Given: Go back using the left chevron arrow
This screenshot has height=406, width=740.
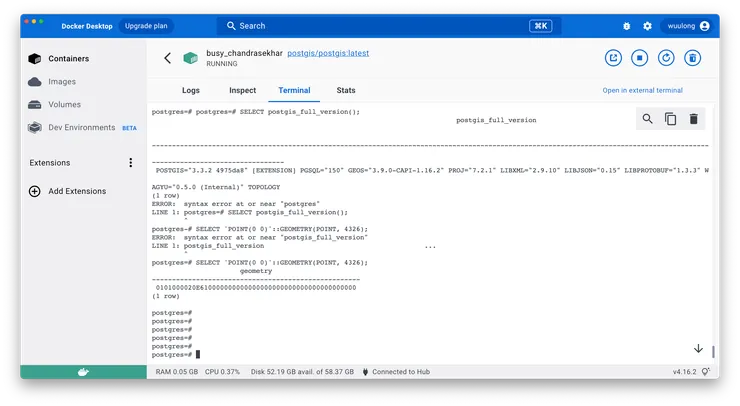Looking at the screenshot, I should coord(168,58).
